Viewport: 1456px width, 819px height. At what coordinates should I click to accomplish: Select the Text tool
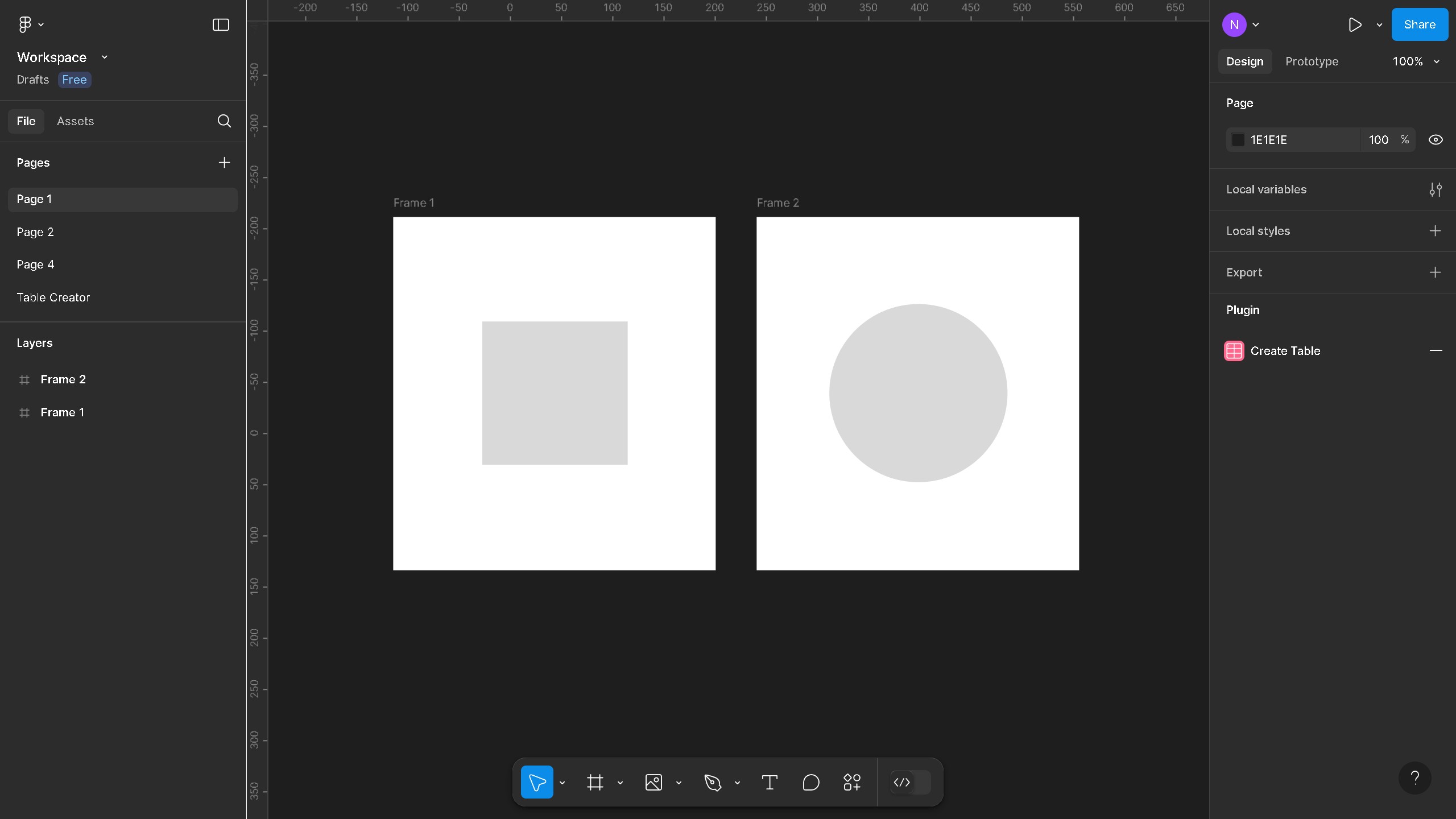[770, 782]
